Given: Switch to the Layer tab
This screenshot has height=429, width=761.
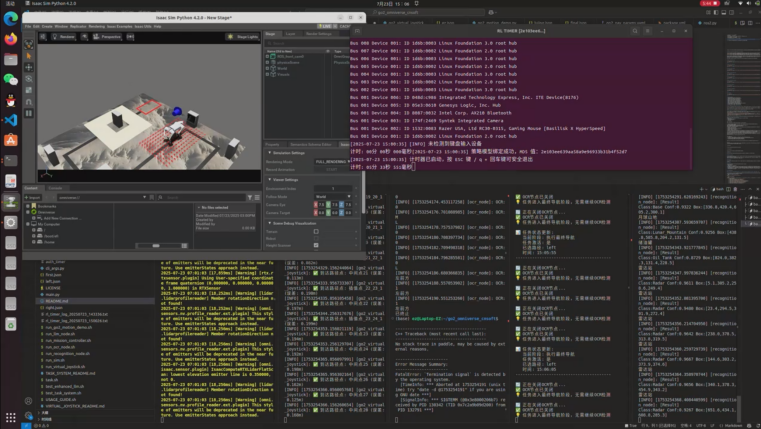Looking at the screenshot, I should click(x=290, y=34).
